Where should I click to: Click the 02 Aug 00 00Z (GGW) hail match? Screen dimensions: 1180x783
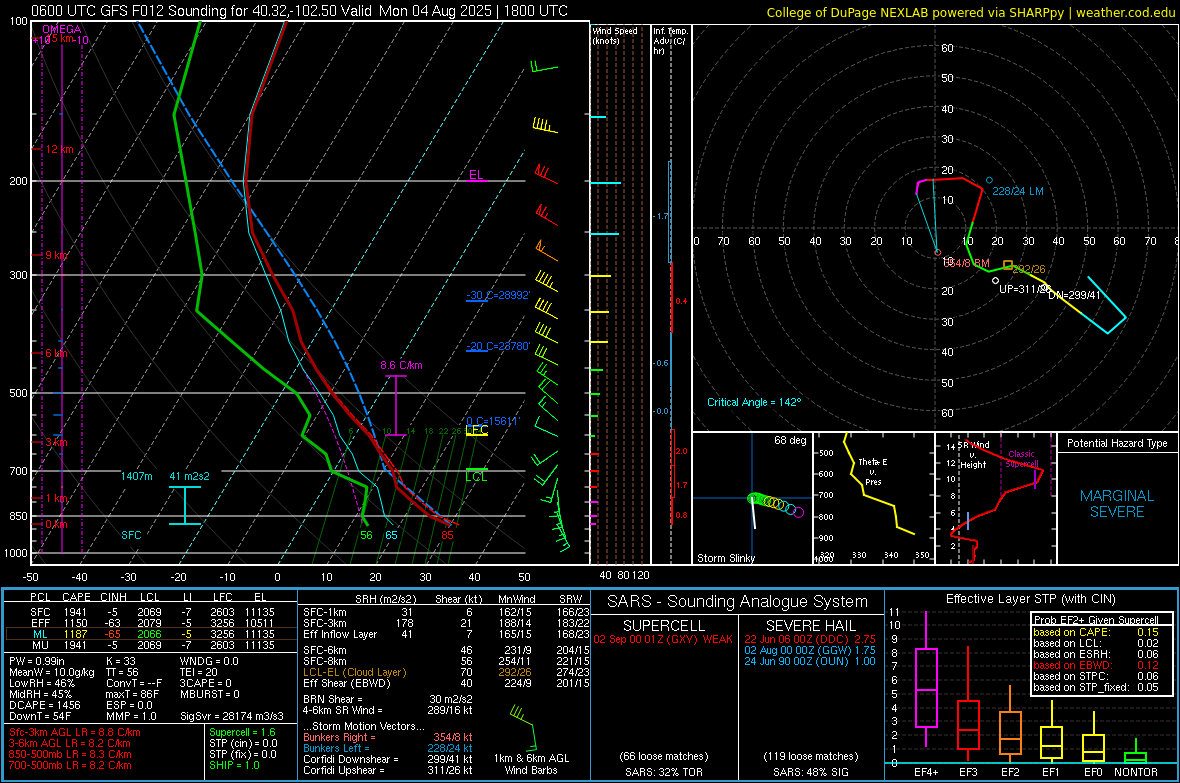coord(810,650)
